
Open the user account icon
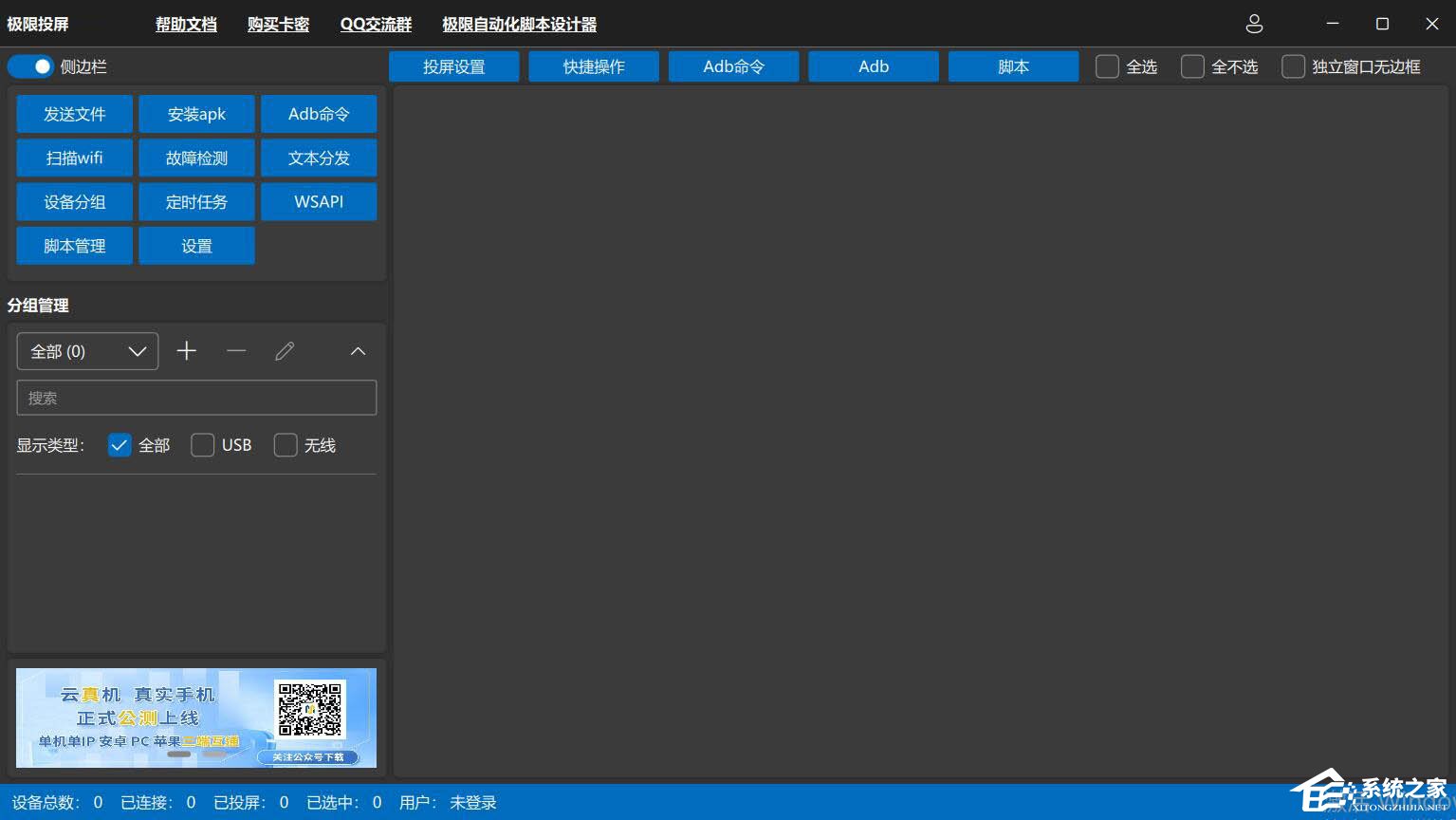coord(1254,24)
